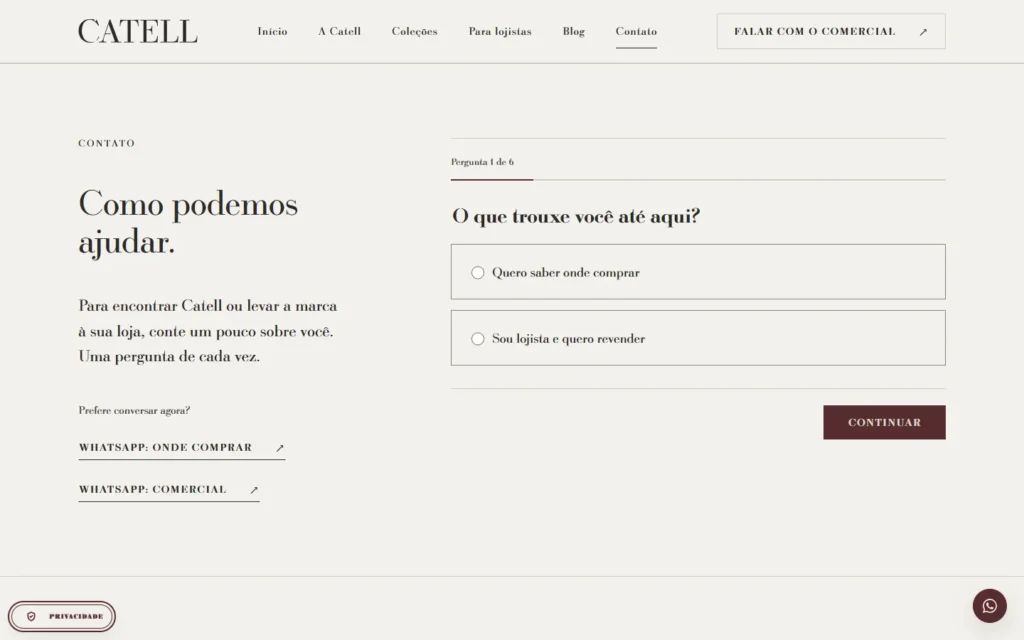Navigate to Para lojistas
Screen dimensions: 1024x640
(x=500, y=31)
